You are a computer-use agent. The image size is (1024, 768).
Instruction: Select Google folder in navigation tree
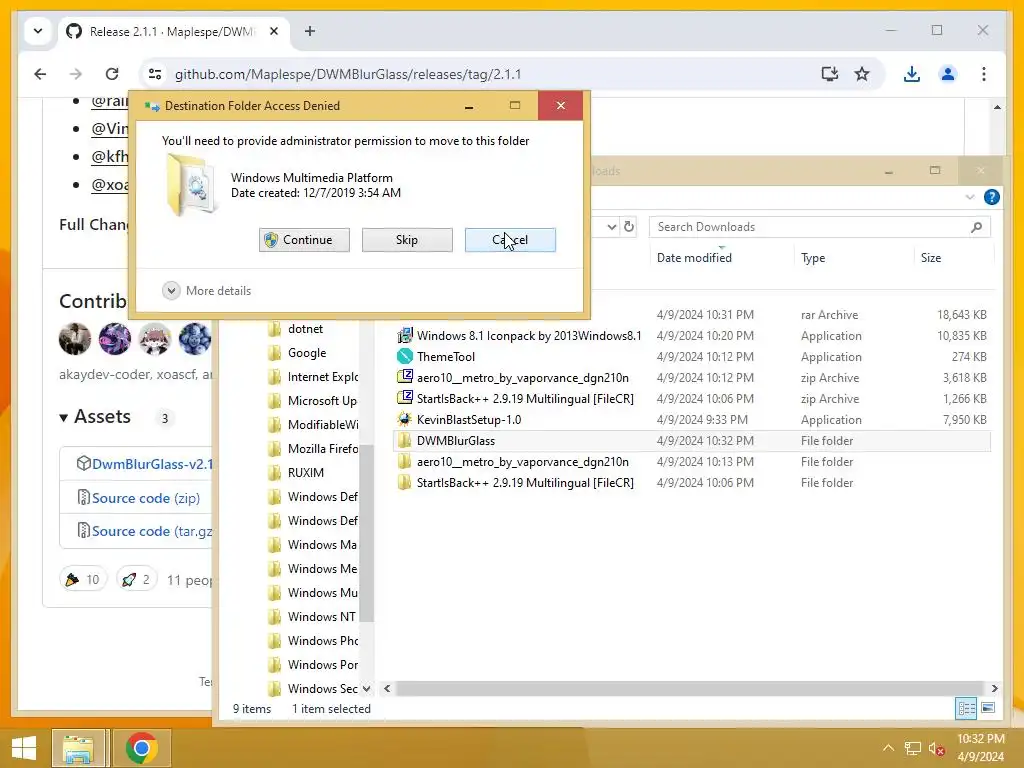click(306, 353)
